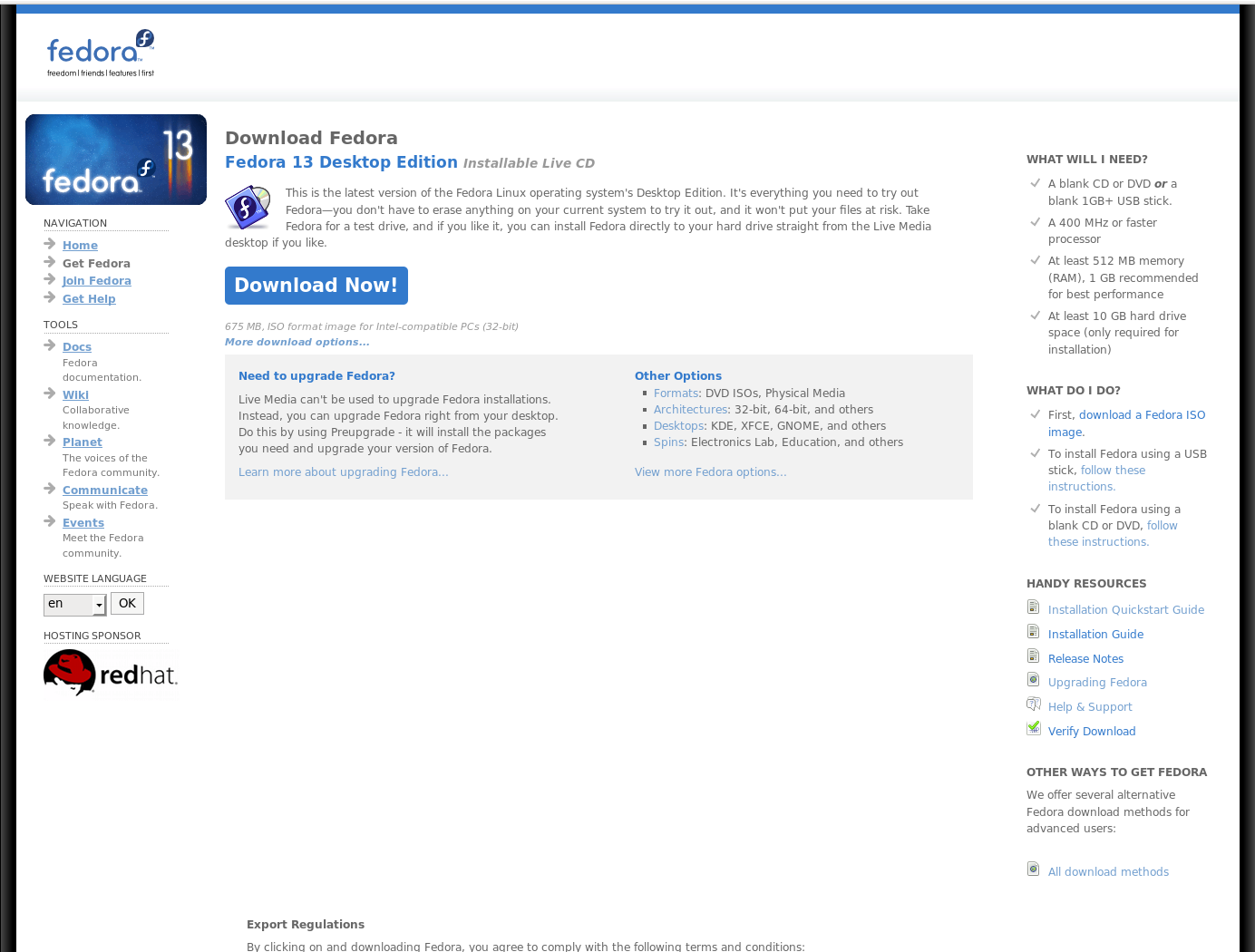Click download a Fedora ISO image link
This screenshot has height=952, width=1255.
coord(1127,423)
